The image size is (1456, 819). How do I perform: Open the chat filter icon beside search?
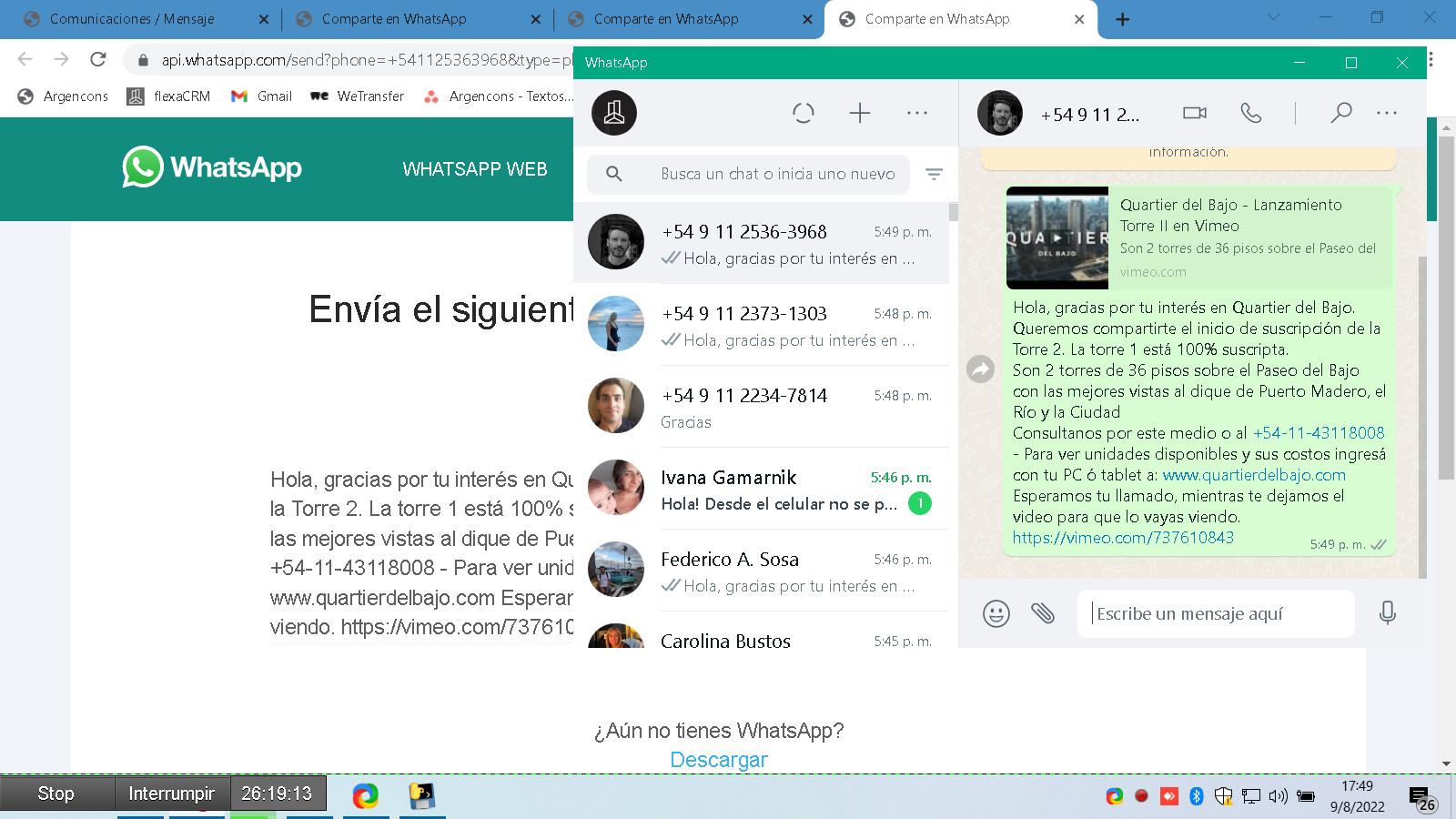tap(934, 174)
